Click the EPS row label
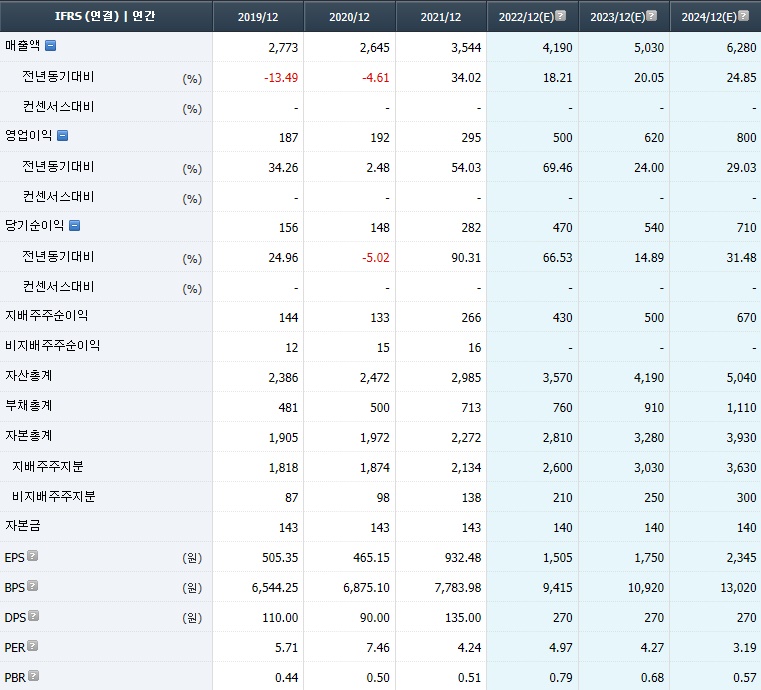 (14, 558)
